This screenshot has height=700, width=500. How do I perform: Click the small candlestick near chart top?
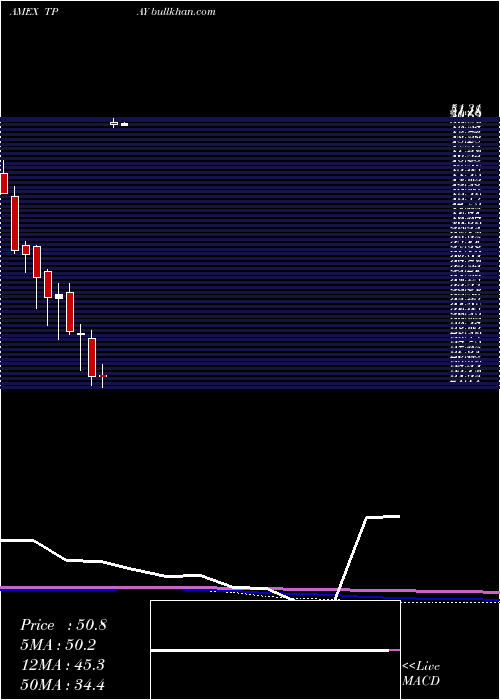[x=114, y=123]
